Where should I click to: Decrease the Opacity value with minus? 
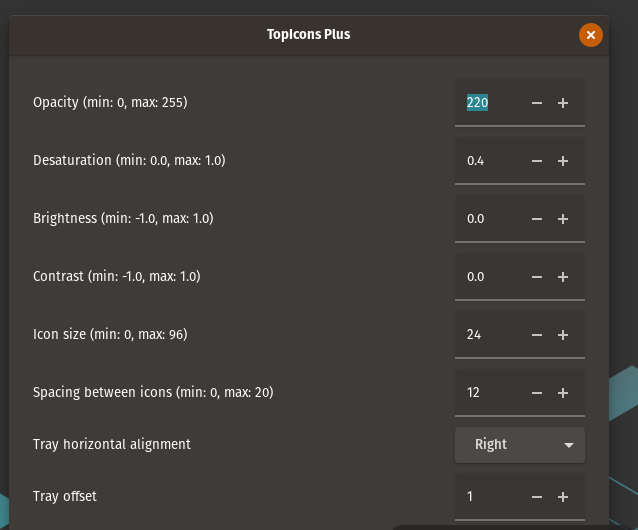pos(537,103)
